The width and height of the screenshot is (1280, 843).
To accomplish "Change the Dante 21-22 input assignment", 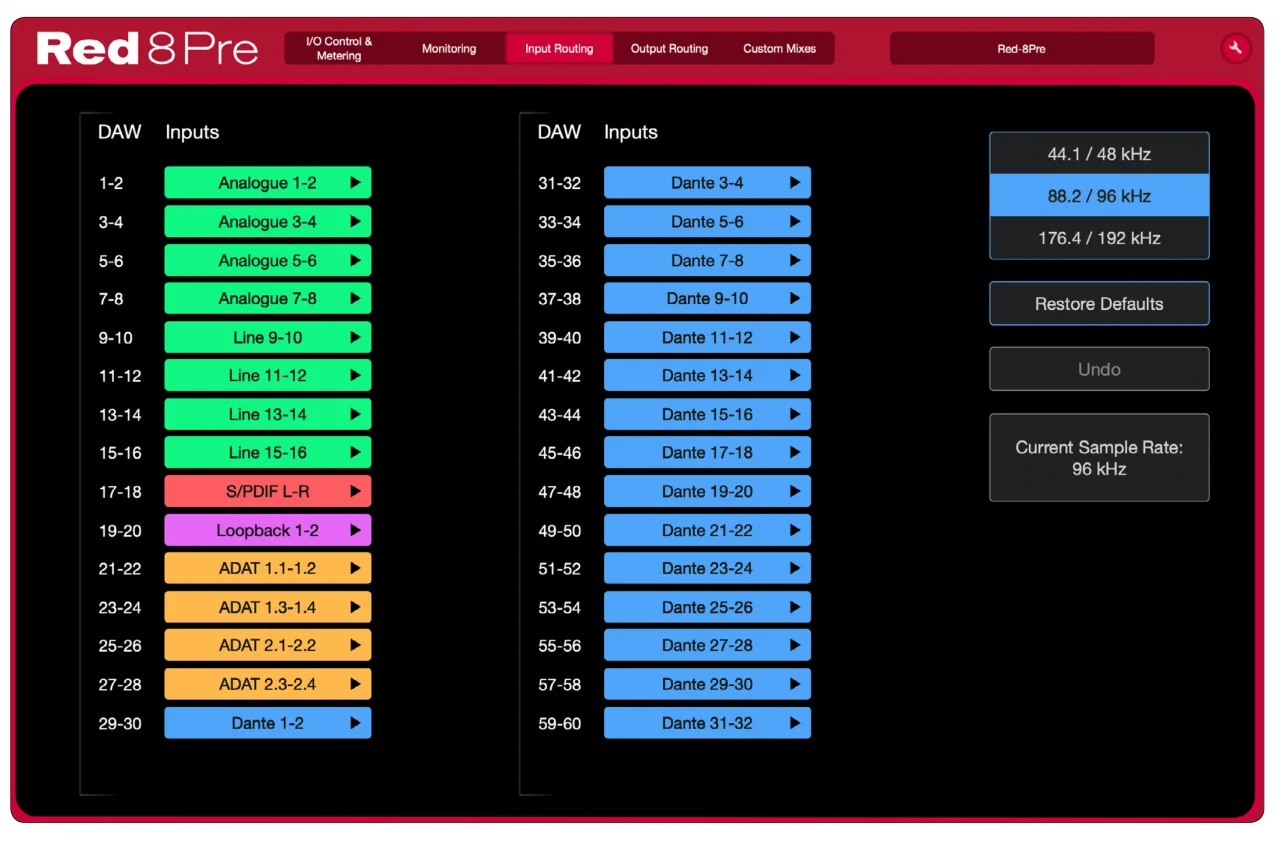I will pos(707,530).
